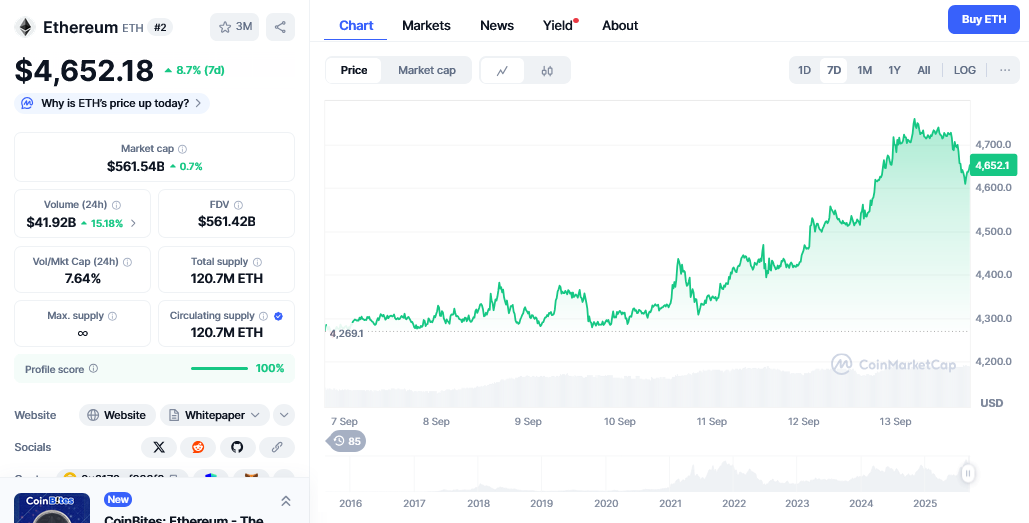This screenshot has width=1029, height=523.
Task: Click the Circulating supply info icon
Action: (263, 316)
